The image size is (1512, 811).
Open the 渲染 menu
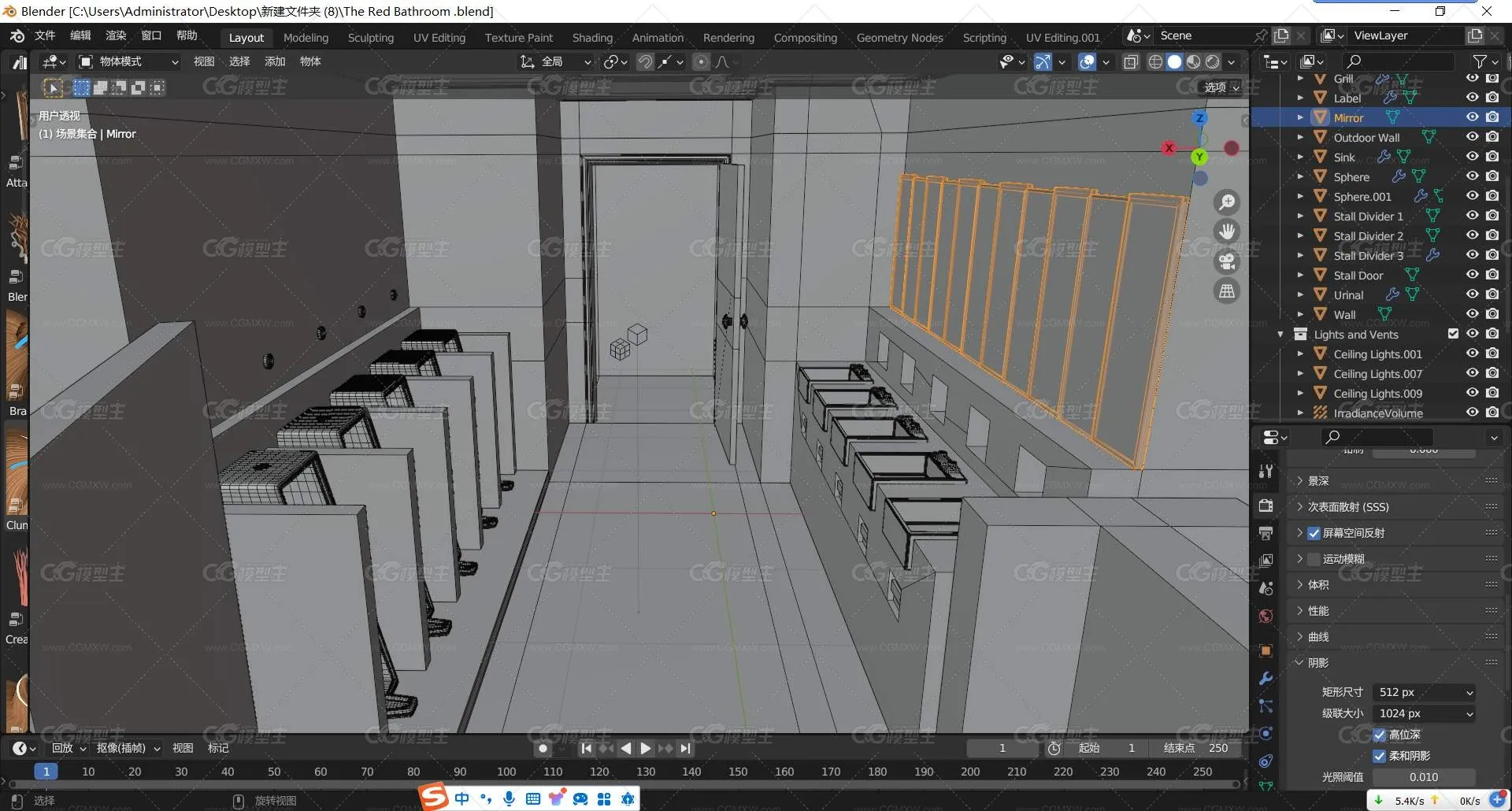pyautogui.click(x=116, y=35)
